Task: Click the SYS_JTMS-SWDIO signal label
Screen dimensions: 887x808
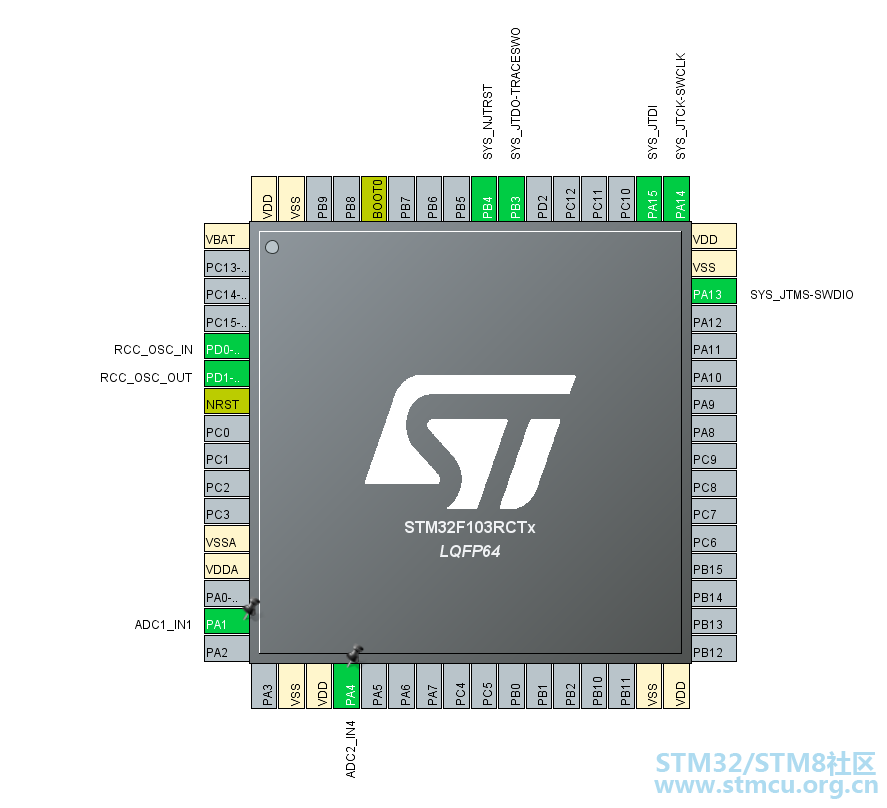Action: (x=802, y=295)
